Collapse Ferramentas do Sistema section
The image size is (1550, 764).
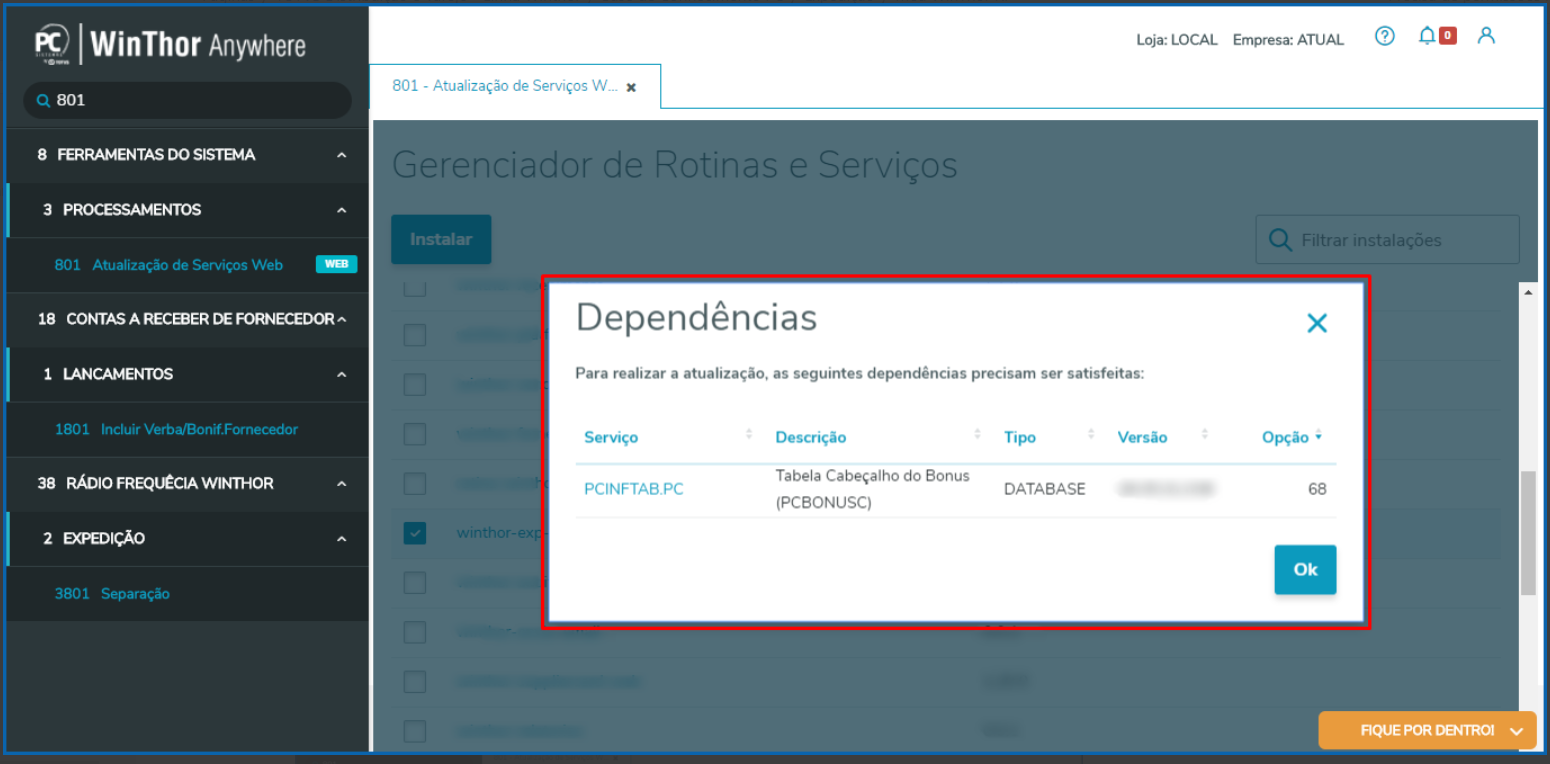(342, 155)
